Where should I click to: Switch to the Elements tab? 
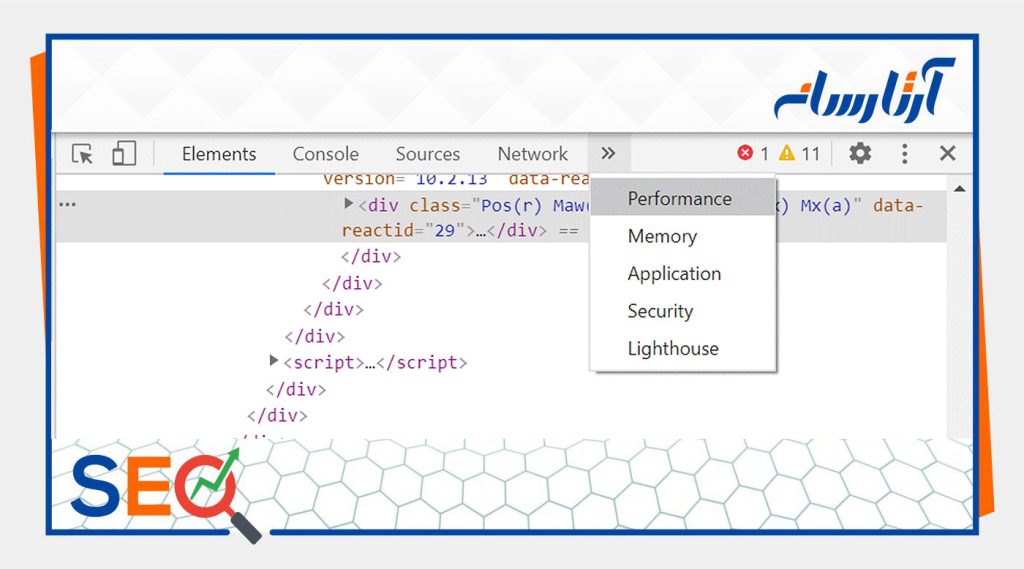[219, 154]
